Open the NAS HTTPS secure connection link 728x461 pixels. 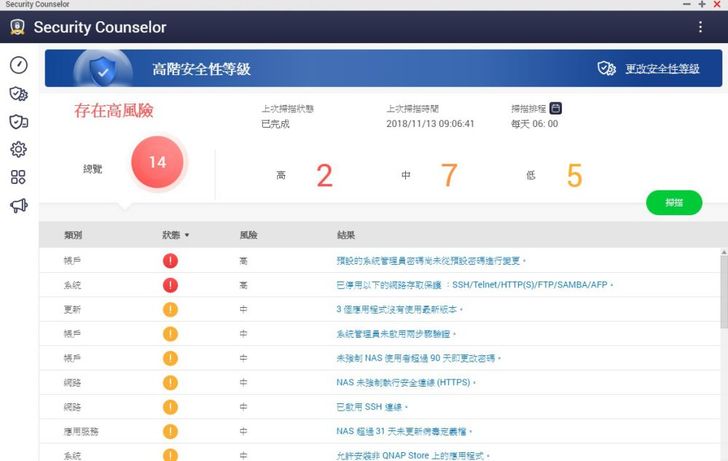(x=406, y=383)
